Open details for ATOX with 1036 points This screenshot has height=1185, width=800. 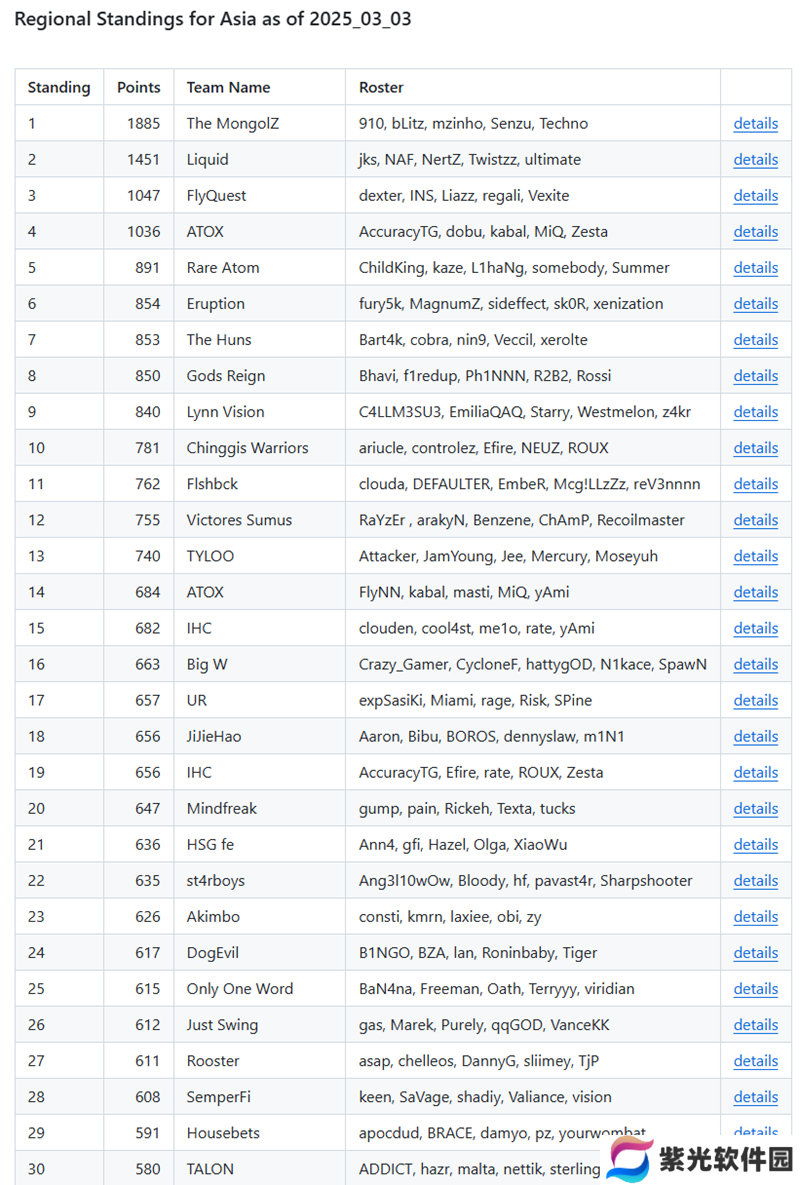pyautogui.click(x=755, y=231)
